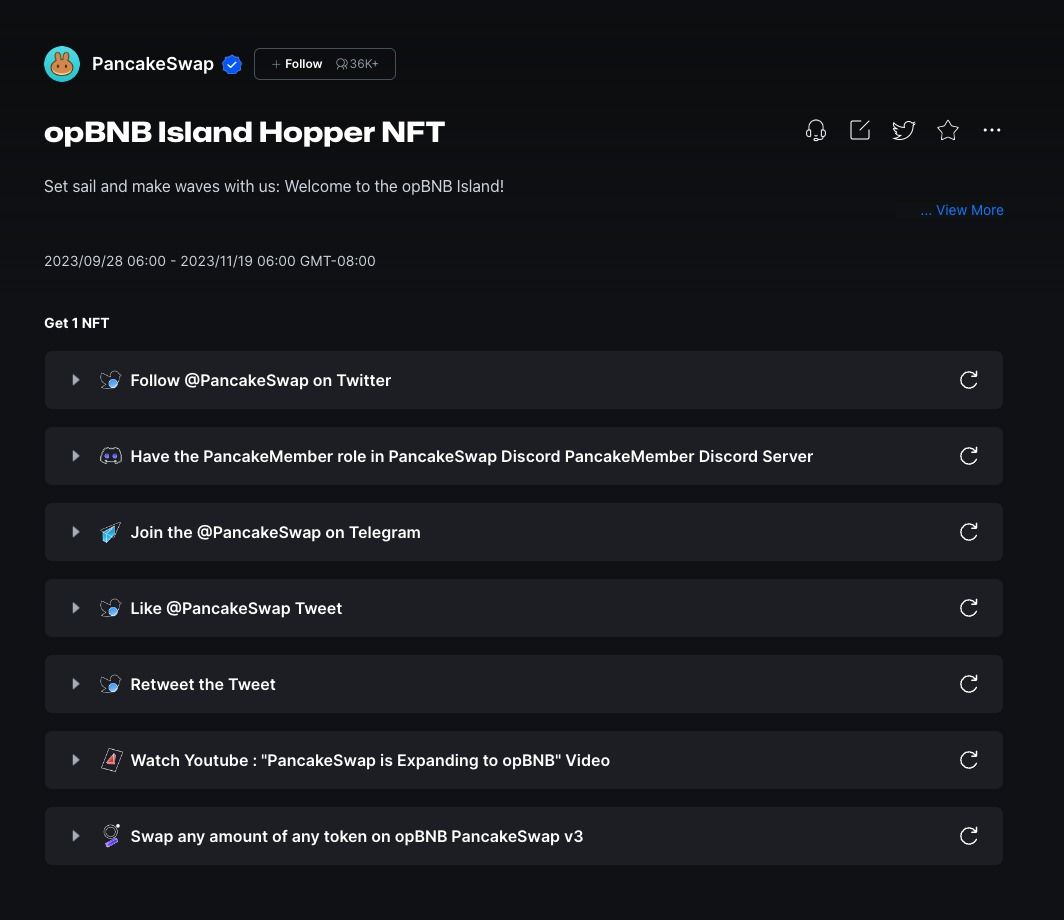Refresh verification for Like @PancakeSwap Tweet task
1064x920 pixels.
pyautogui.click(x=969, y=608)
